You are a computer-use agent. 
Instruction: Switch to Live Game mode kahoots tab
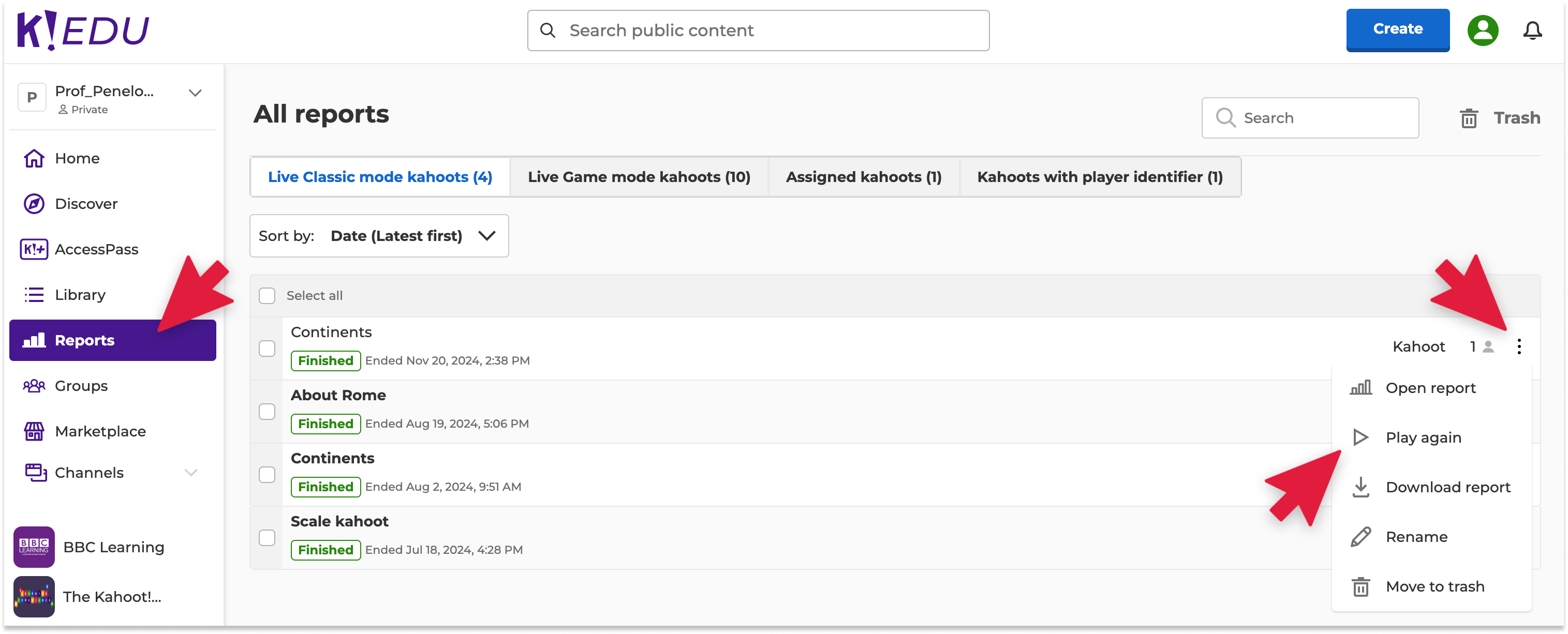(x=639, y=177)
